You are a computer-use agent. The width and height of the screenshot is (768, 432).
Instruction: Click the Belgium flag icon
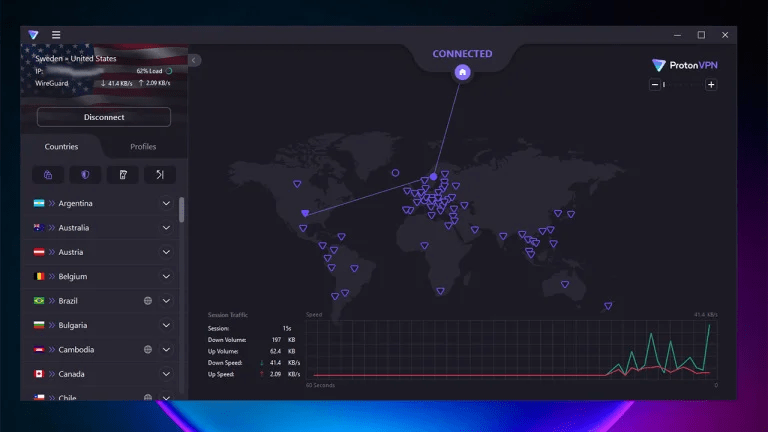tap(39, 276)
